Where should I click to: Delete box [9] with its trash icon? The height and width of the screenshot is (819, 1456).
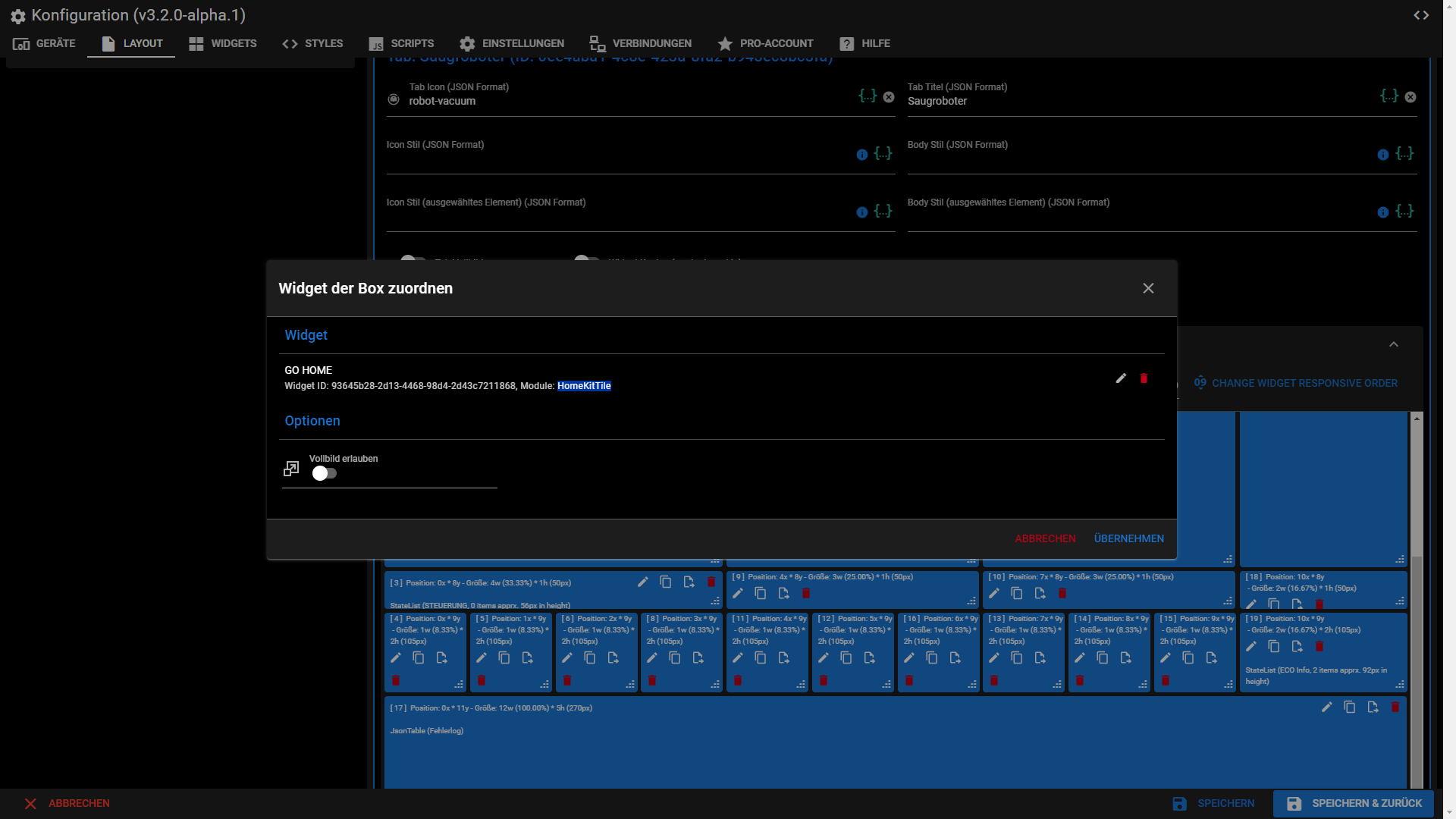coord(806,594)
